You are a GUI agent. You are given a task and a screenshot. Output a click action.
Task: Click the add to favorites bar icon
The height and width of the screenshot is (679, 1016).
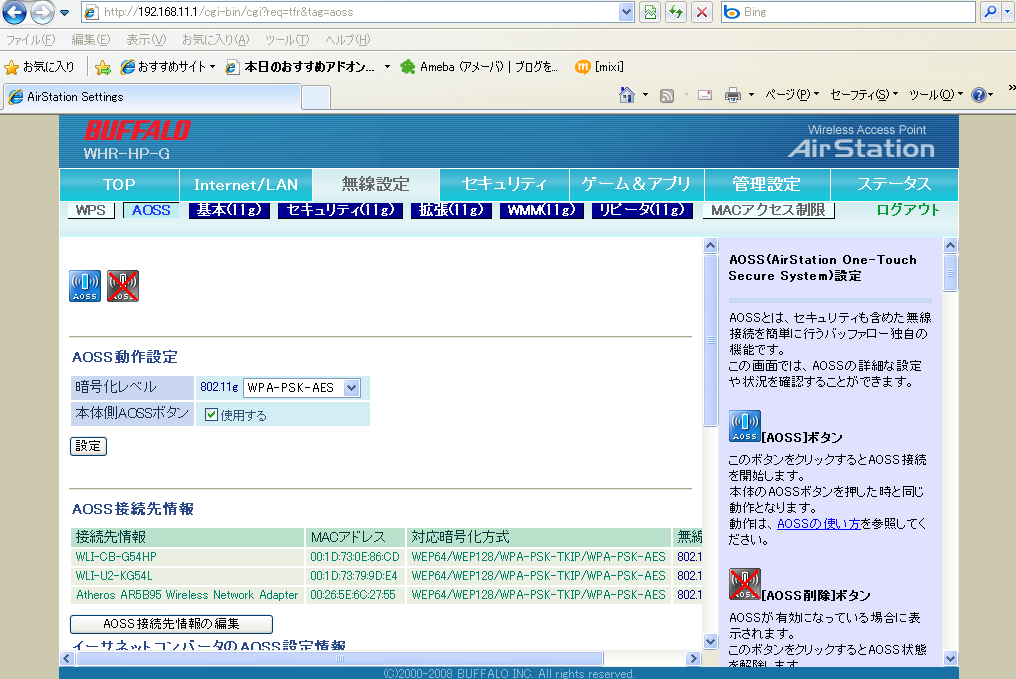pos(103,67)
